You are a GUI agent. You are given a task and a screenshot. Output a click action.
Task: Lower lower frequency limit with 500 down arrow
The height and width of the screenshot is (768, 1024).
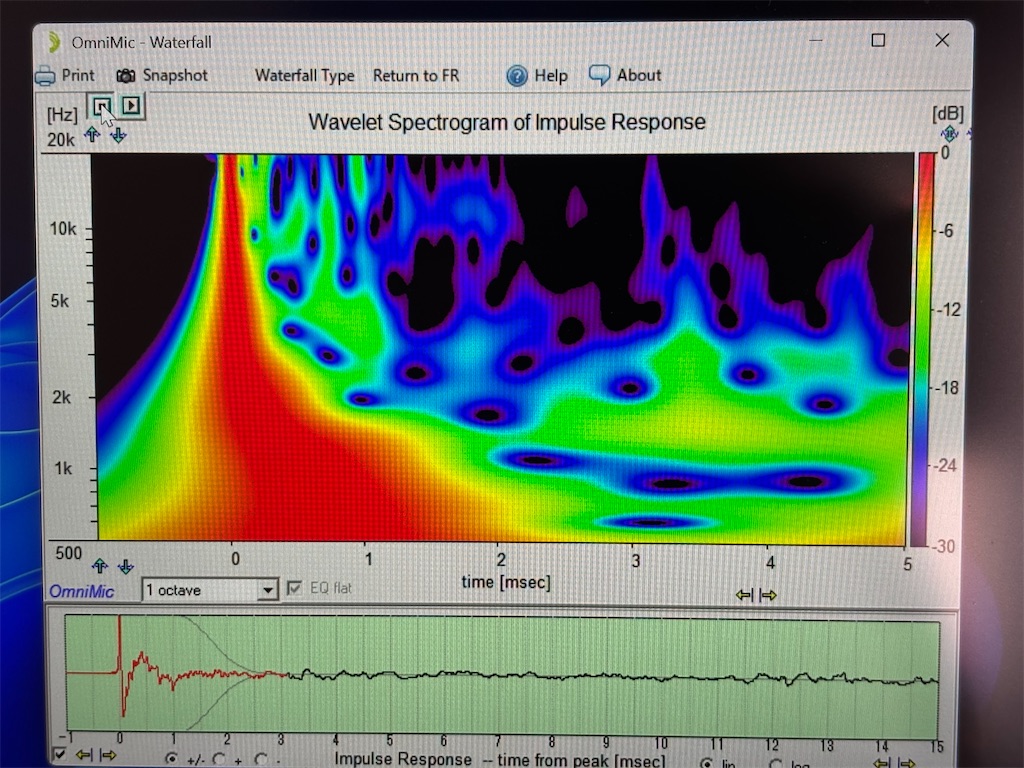tap(125, 566)
